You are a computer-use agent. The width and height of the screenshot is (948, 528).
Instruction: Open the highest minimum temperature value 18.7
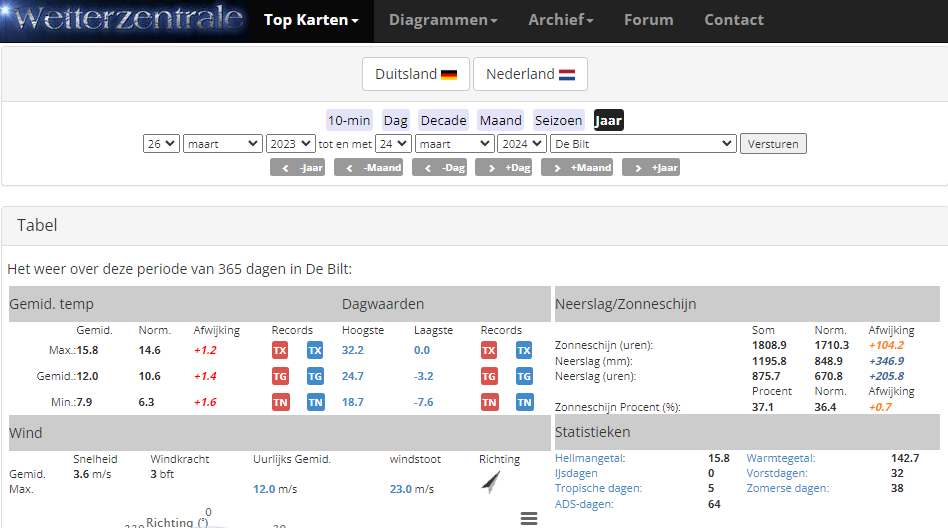(352, 402)
